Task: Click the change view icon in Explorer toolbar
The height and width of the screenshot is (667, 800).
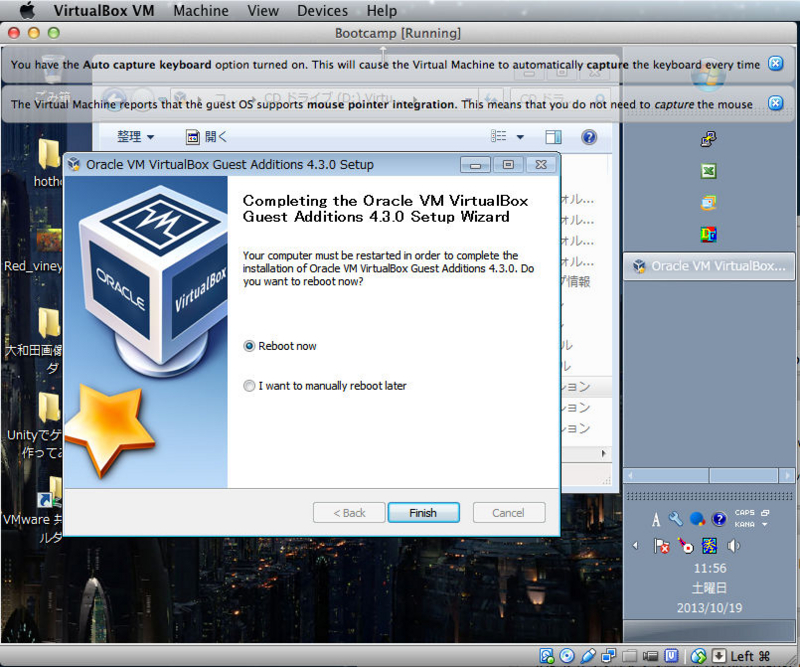Action: click(498, 136)
